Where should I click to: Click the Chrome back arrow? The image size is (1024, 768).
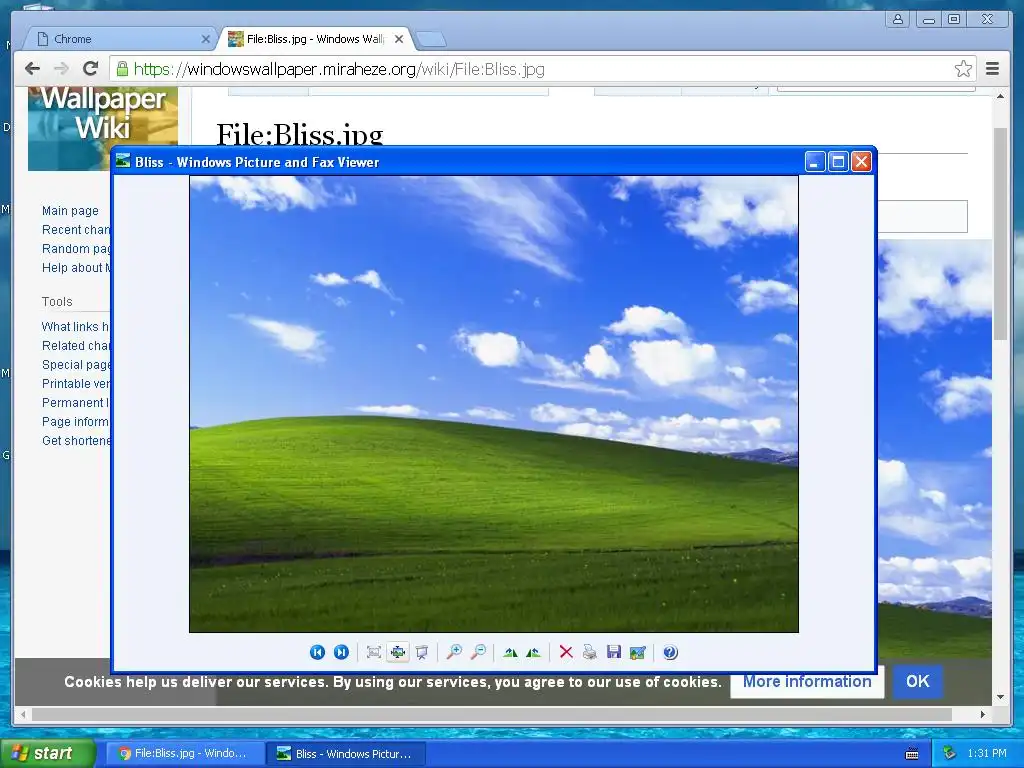tap(32, 69)
